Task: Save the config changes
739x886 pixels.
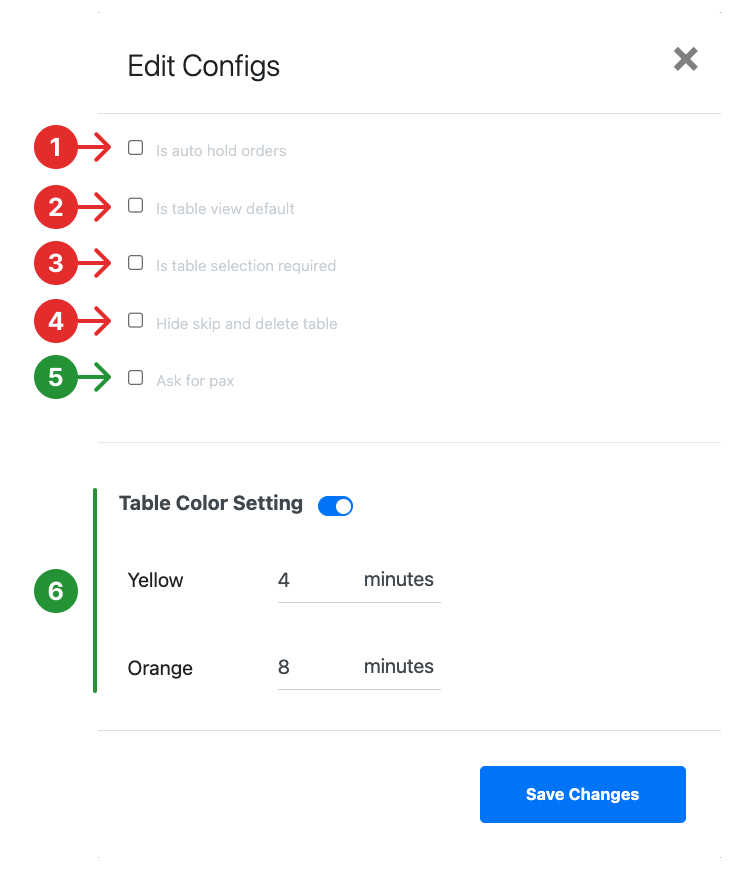Action: pyautogui.click(x=582, y=794)
